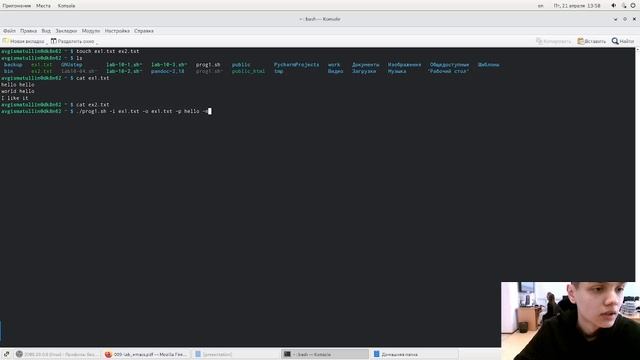
Task: Click the volume speaker icon
Action: tap(613, 6)
